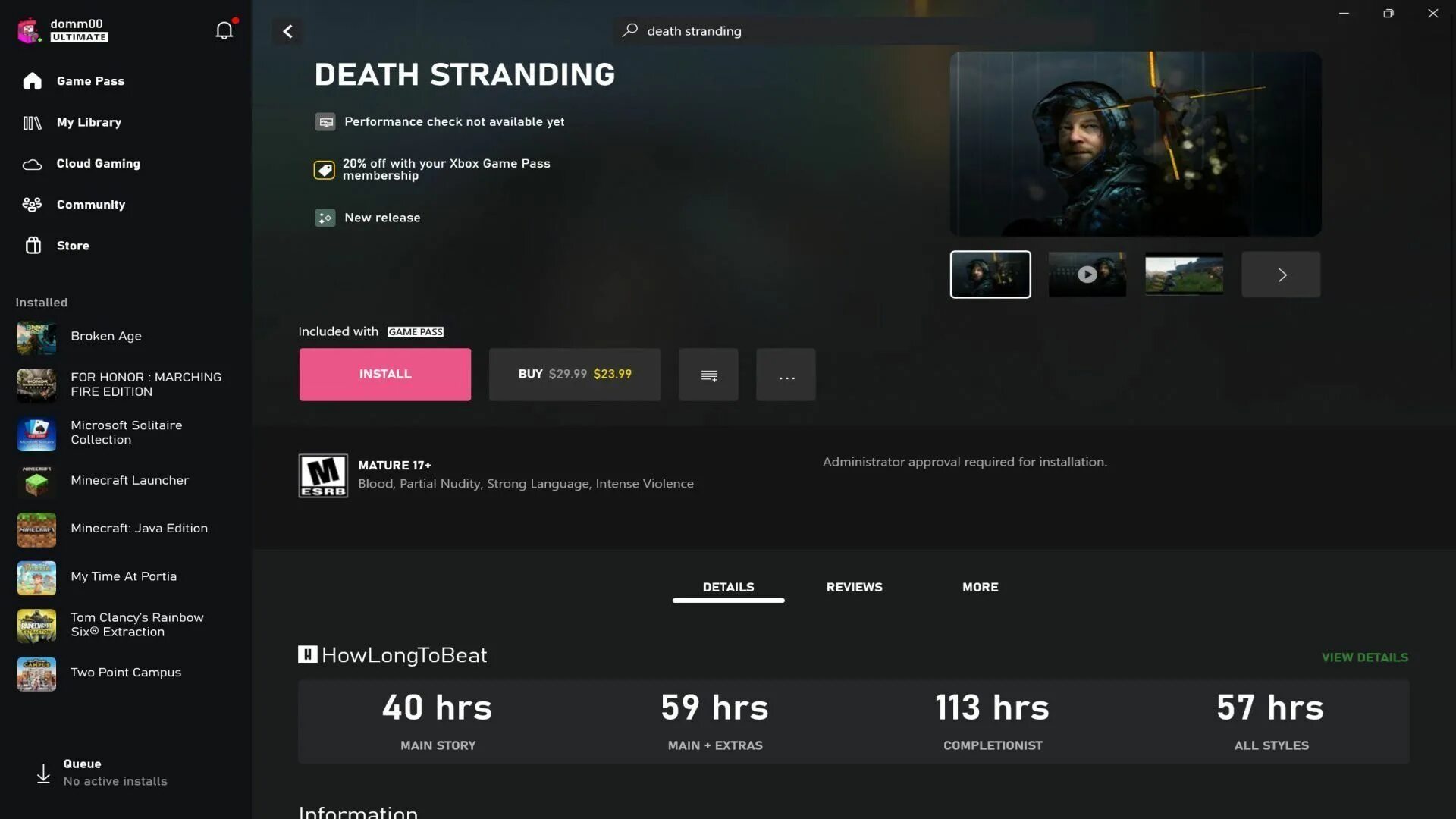This screenshot has height=819, width=1456.
Task: Click the notification bell icon
Action: coord(225,30)
